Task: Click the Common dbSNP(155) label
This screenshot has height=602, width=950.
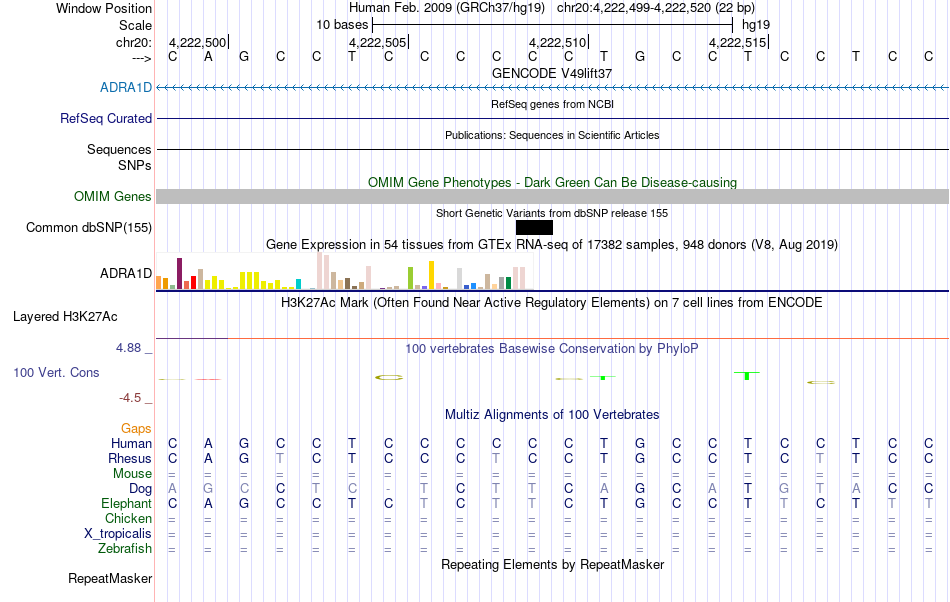Action: click(89, 227)
